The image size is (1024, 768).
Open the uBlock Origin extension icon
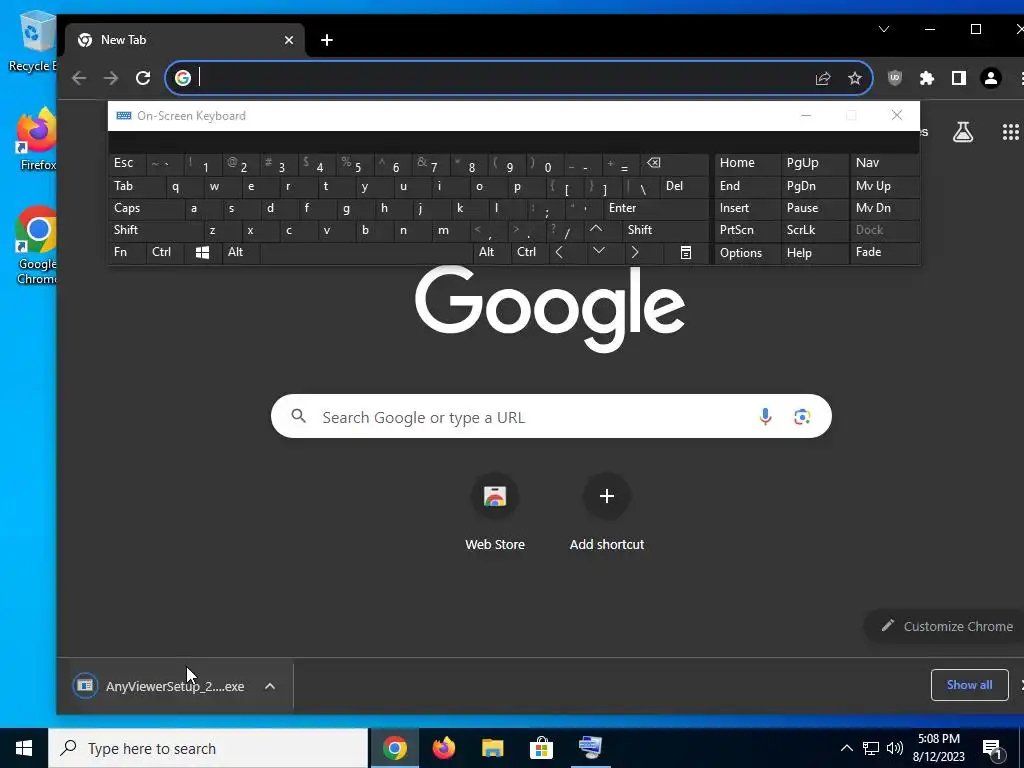point(895,78)
